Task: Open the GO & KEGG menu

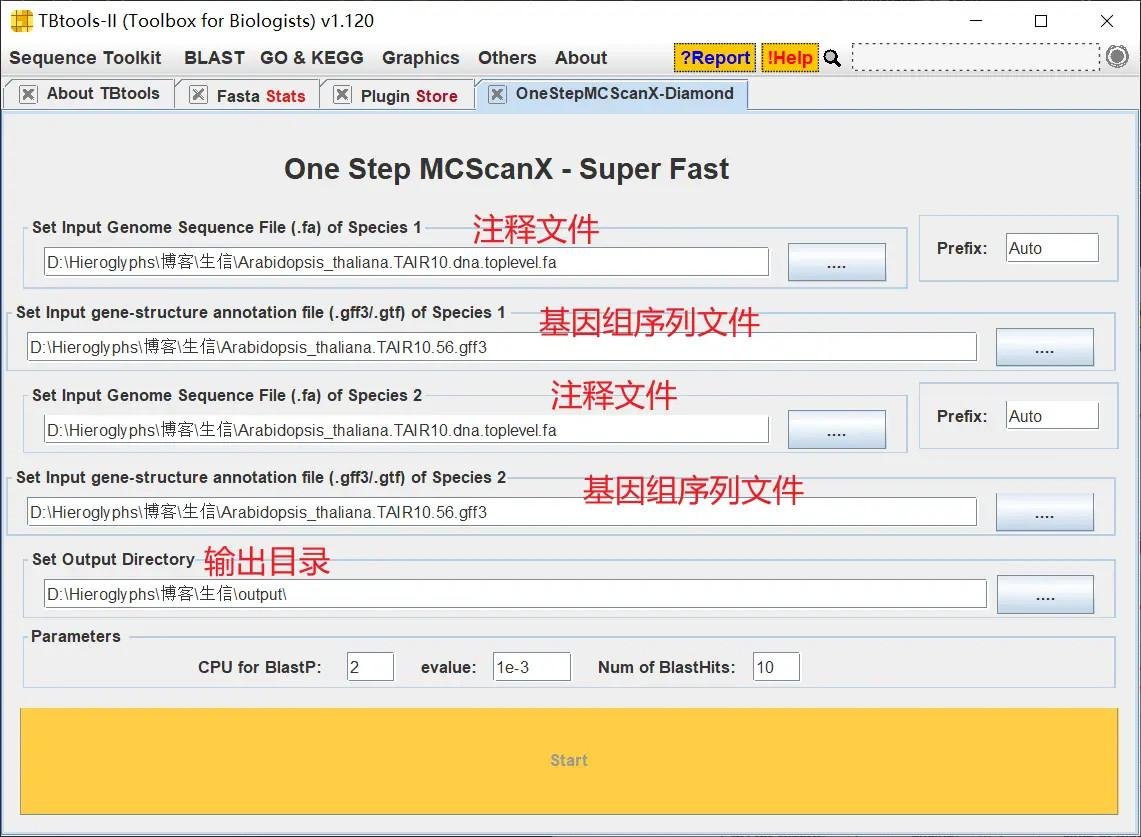Action: [x=311, y=57]
